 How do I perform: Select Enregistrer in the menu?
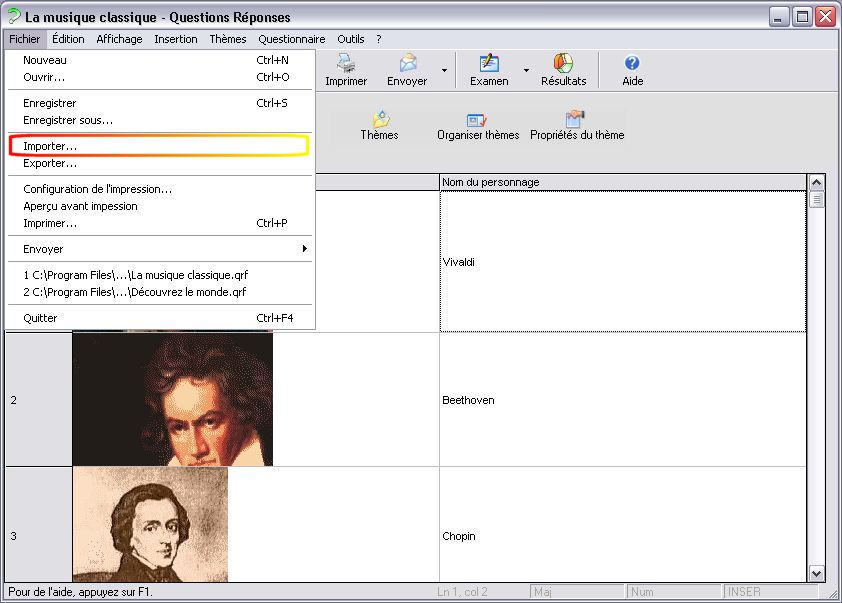[159, 103]
